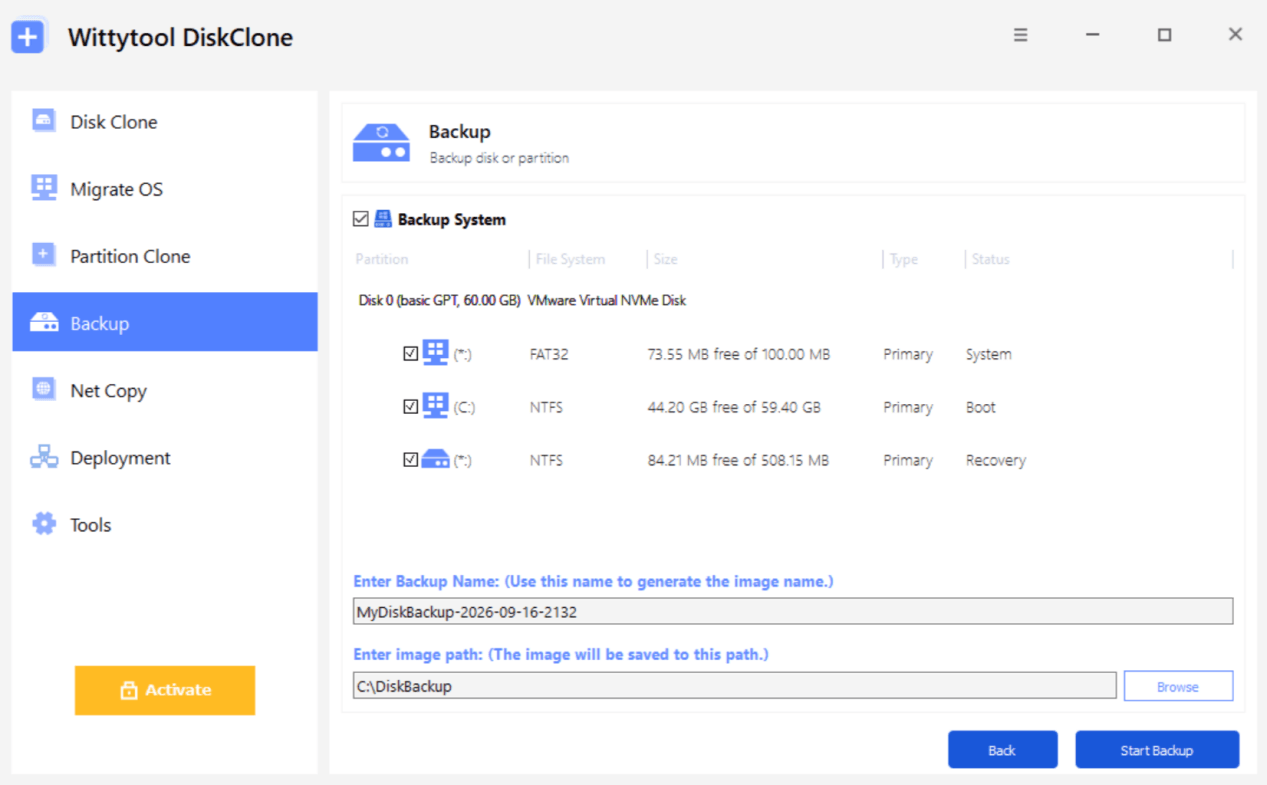Click the Partition Clone plus icon

44,255
